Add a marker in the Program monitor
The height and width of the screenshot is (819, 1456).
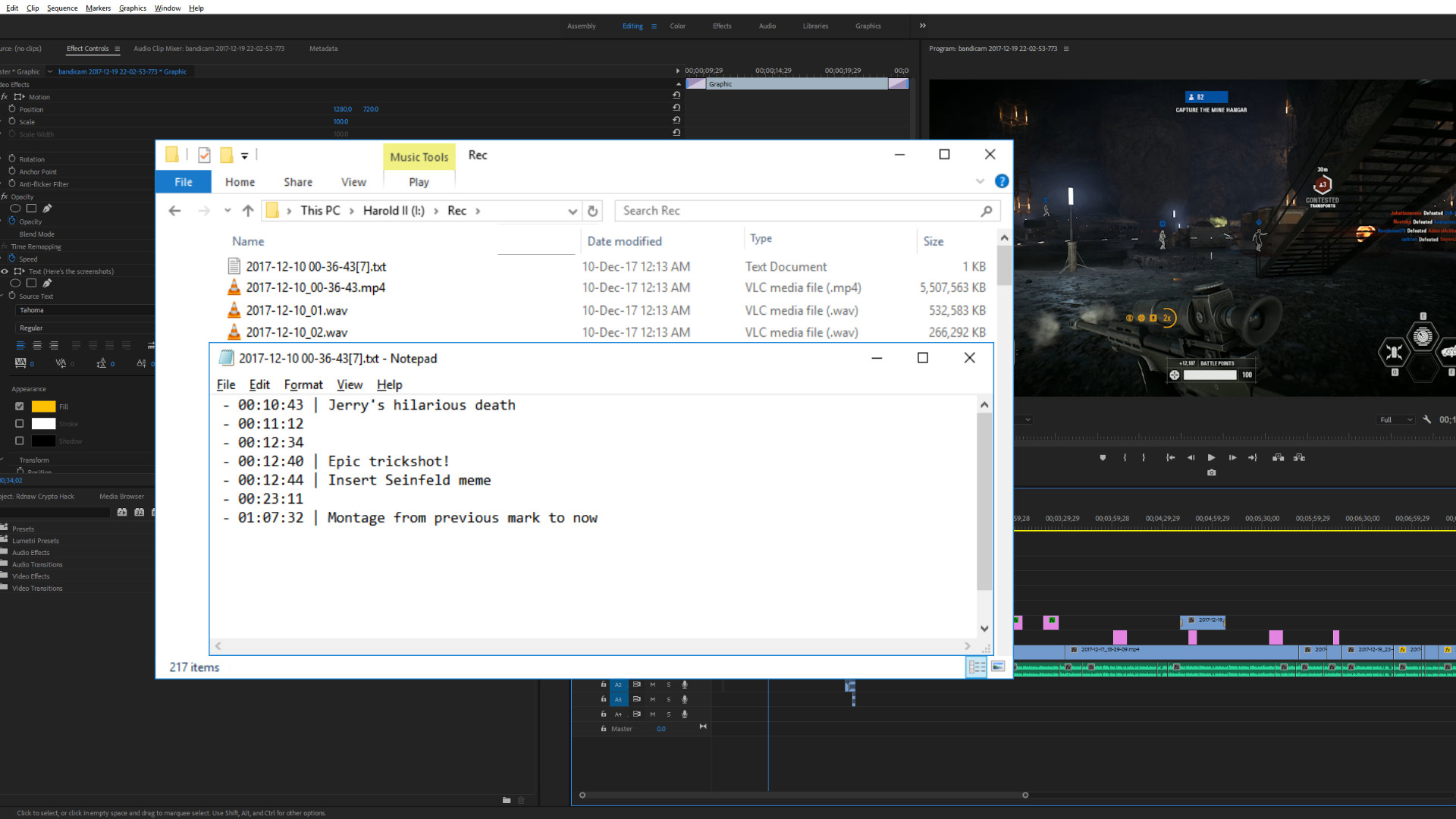[1103, 457]
